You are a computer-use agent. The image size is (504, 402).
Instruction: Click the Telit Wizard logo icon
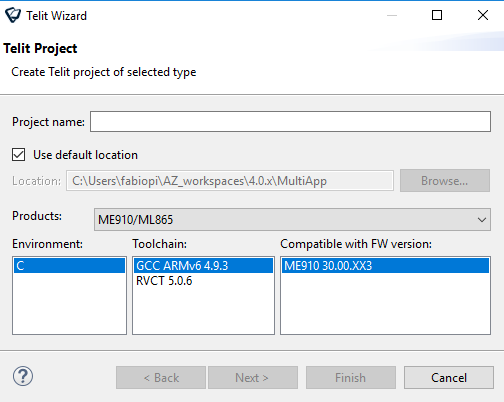point(13,15)
